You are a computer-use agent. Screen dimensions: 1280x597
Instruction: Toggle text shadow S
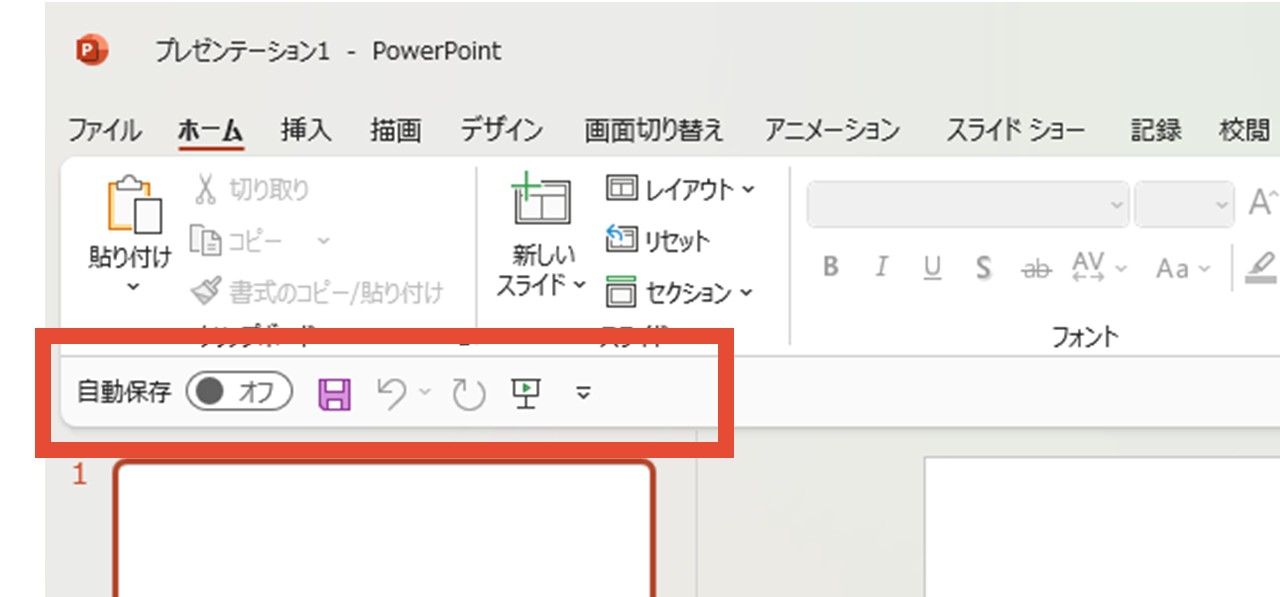(984, 267)
